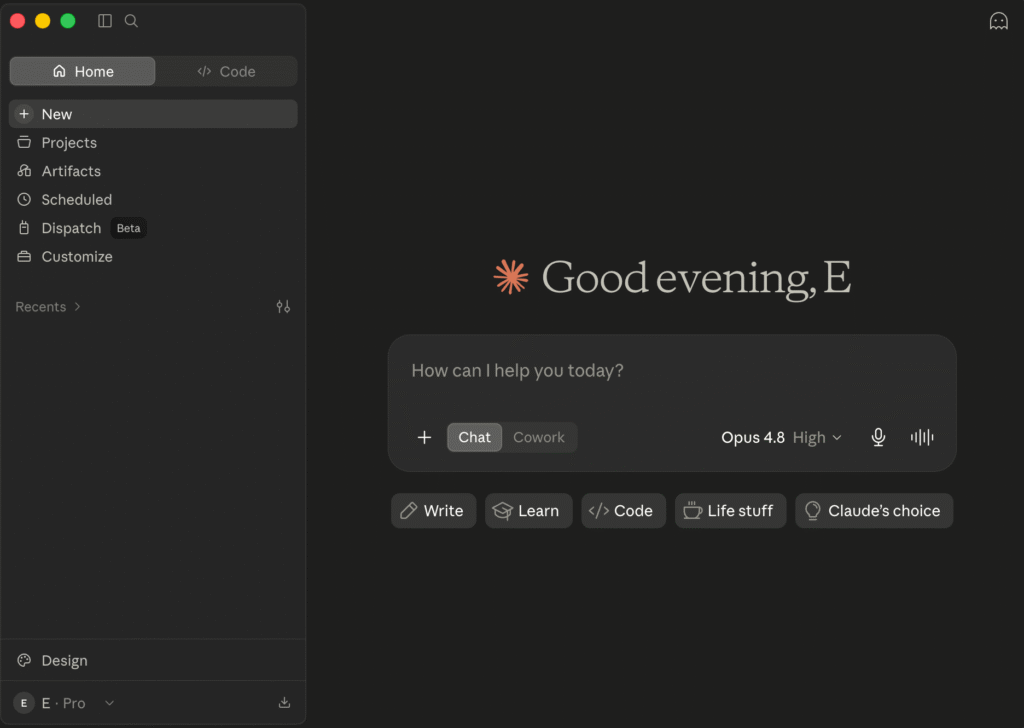This screenshot has width=1024, height=728.
Task: Switch to the Code tab
Action: (x=226, y=71)
